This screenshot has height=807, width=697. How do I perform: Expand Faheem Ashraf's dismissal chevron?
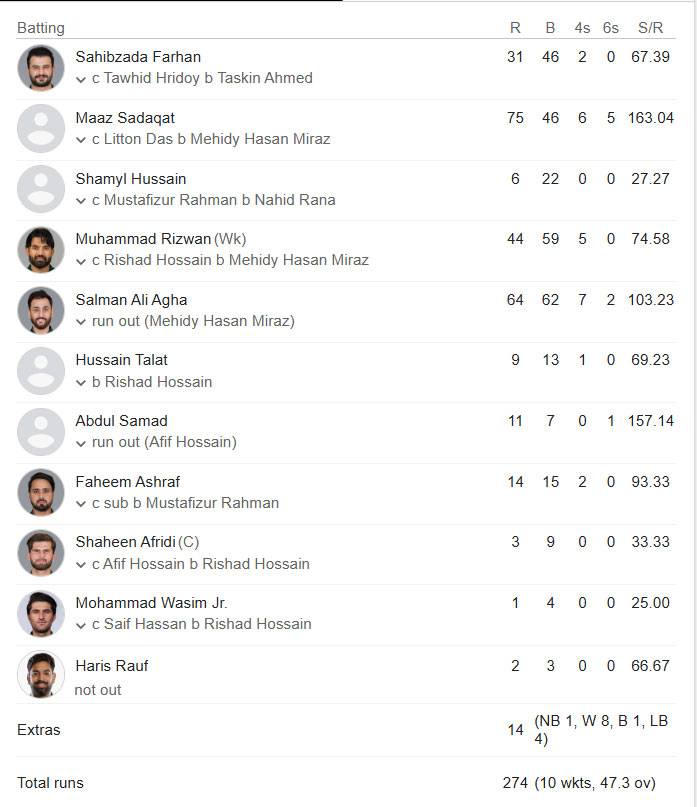point(81,504)
